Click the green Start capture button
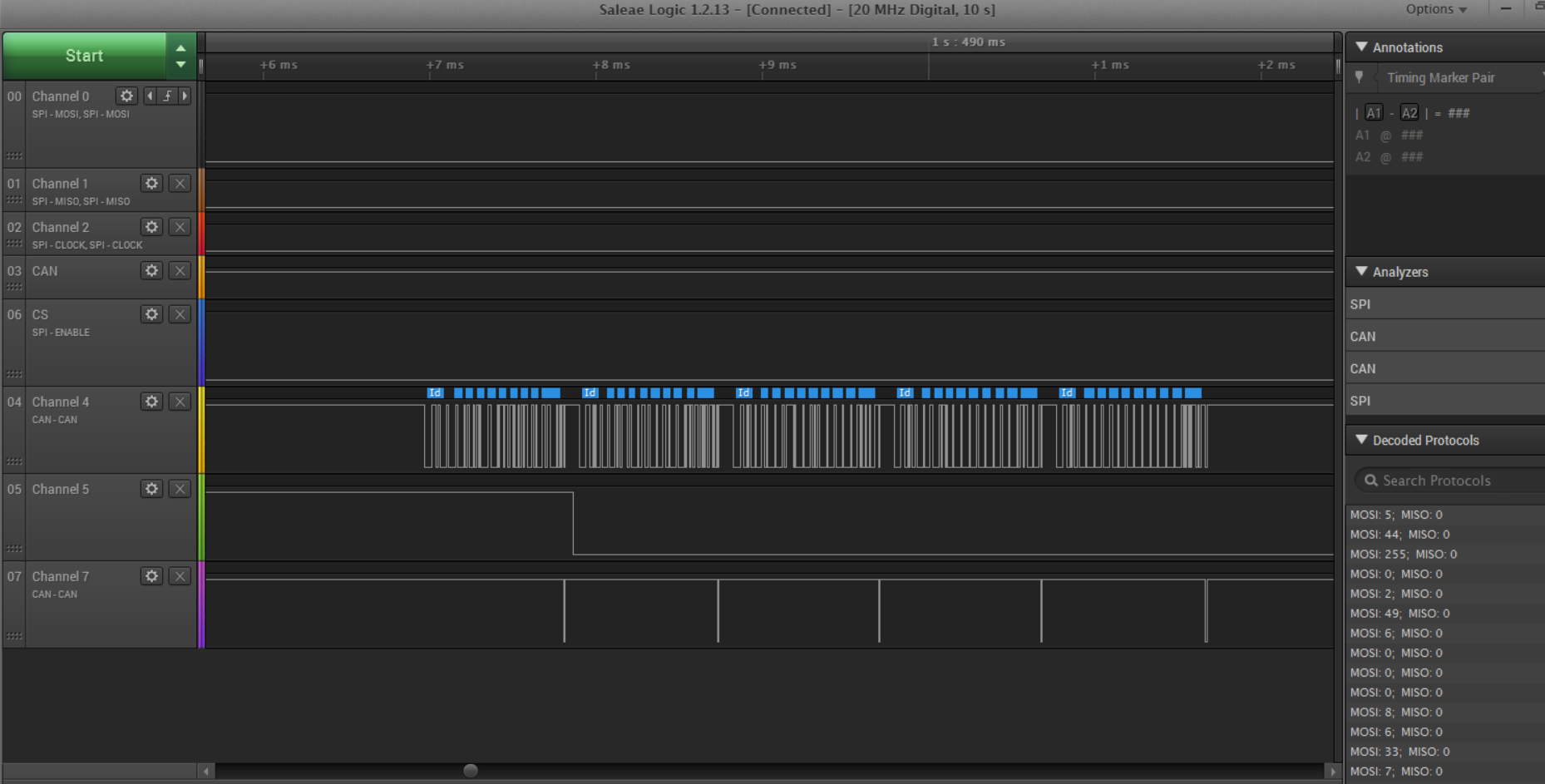The height and width of the screenshot is (784, 1545). 84,56
